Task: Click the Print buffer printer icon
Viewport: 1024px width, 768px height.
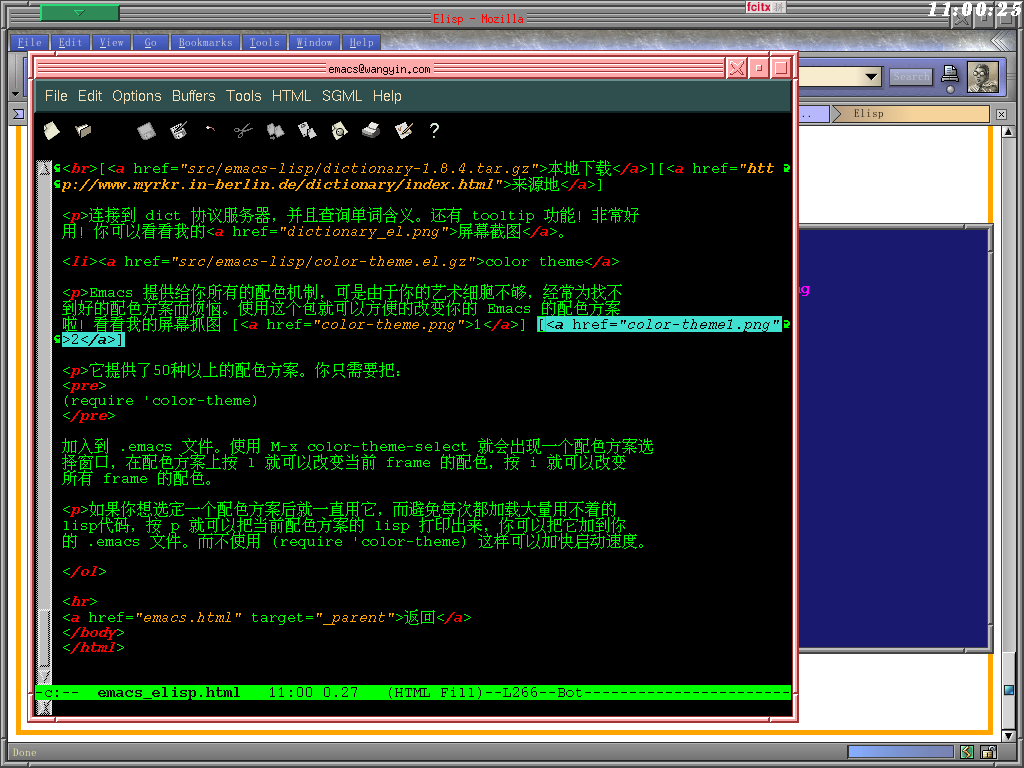Action: click(371, 130)
